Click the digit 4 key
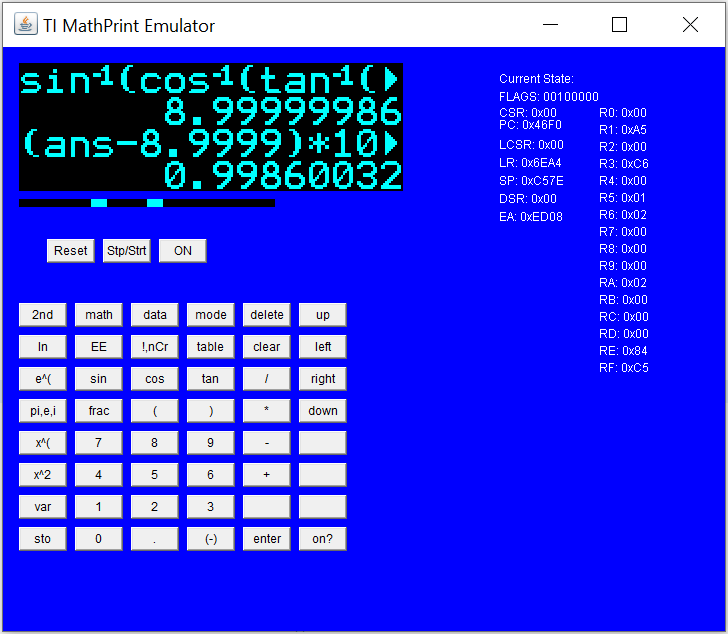This screenshot has width=728, height=634. [x=99, y=475]
